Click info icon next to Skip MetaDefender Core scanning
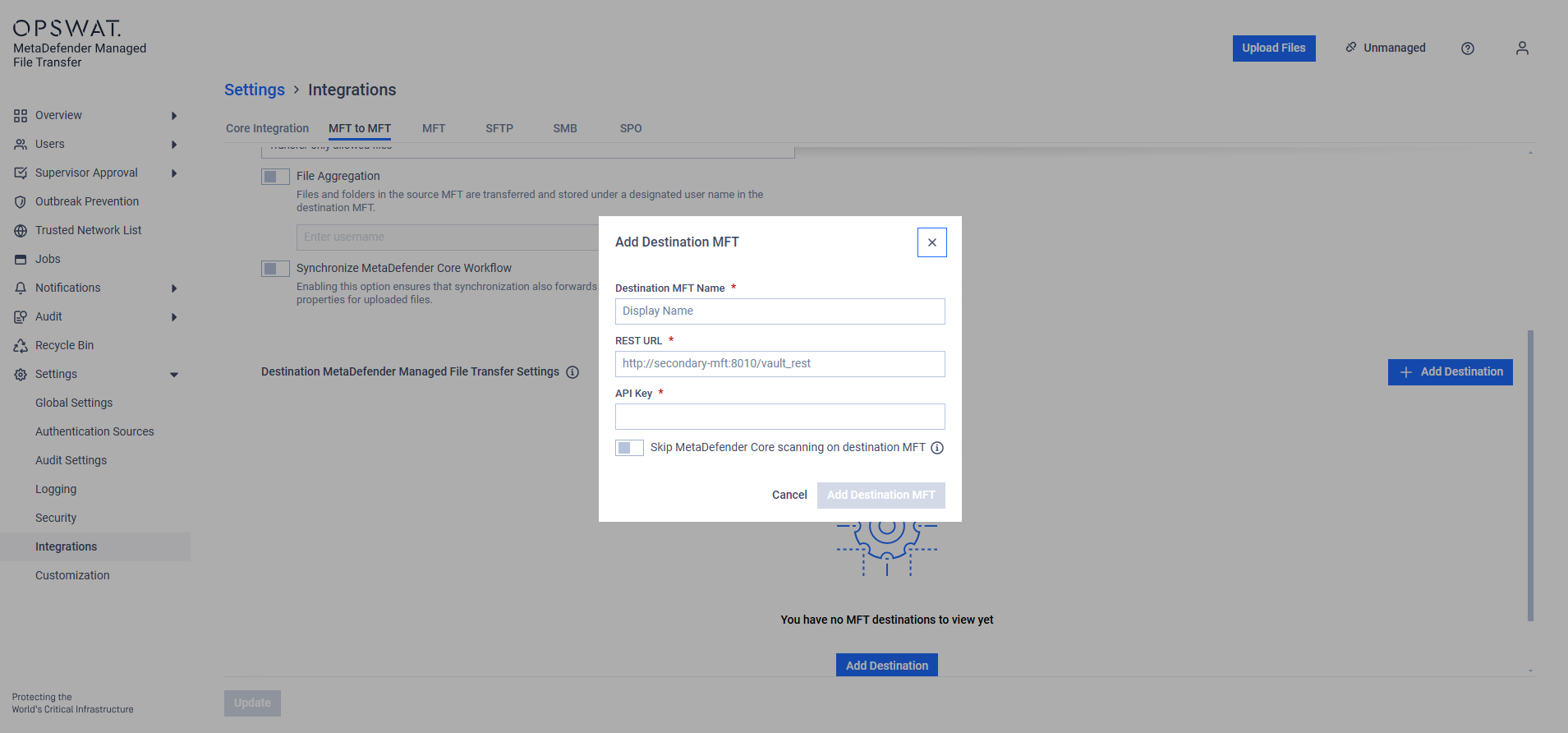This screenshot has height=733, width=1568. (x=937, y=448)
